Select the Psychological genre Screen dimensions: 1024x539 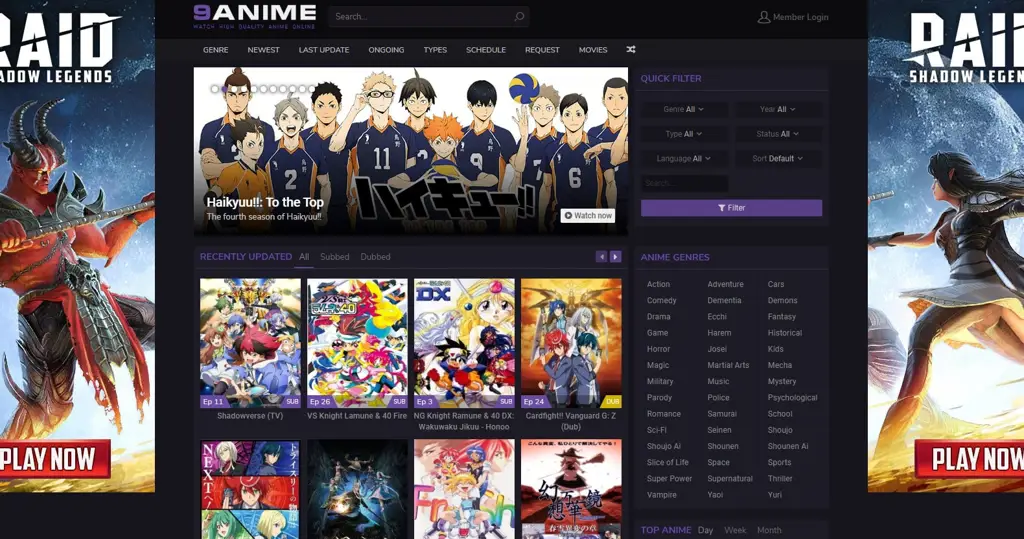(792, 397)
